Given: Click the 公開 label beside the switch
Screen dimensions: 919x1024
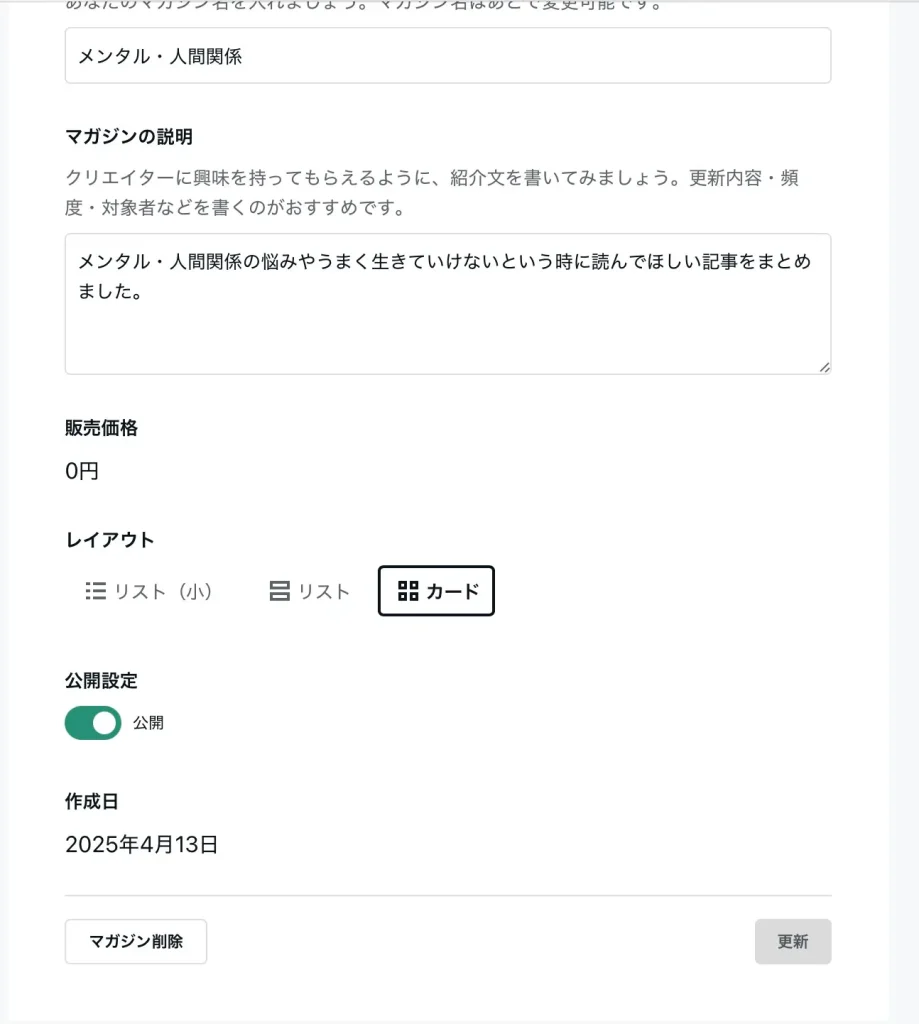Looking at the screenshot, I should (x=148, y=723).
